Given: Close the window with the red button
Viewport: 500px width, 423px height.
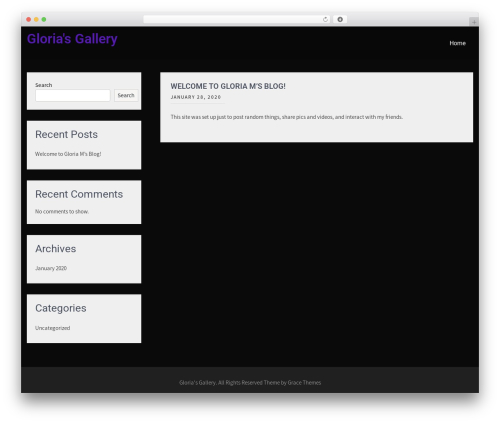Looking at the screenshot, I should [x=29, y=19].
